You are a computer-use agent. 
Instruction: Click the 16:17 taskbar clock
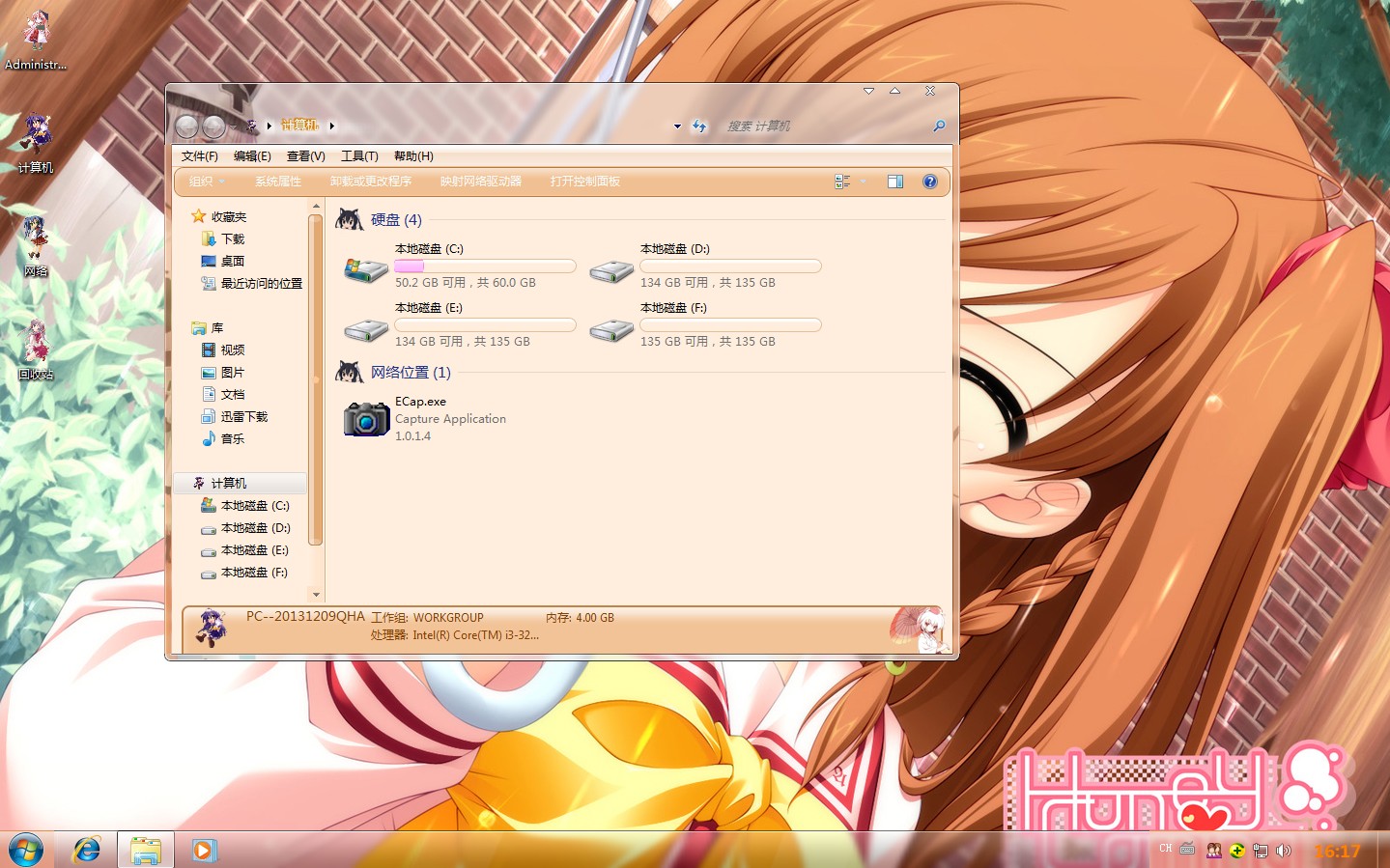click(x=1337, y=852)
